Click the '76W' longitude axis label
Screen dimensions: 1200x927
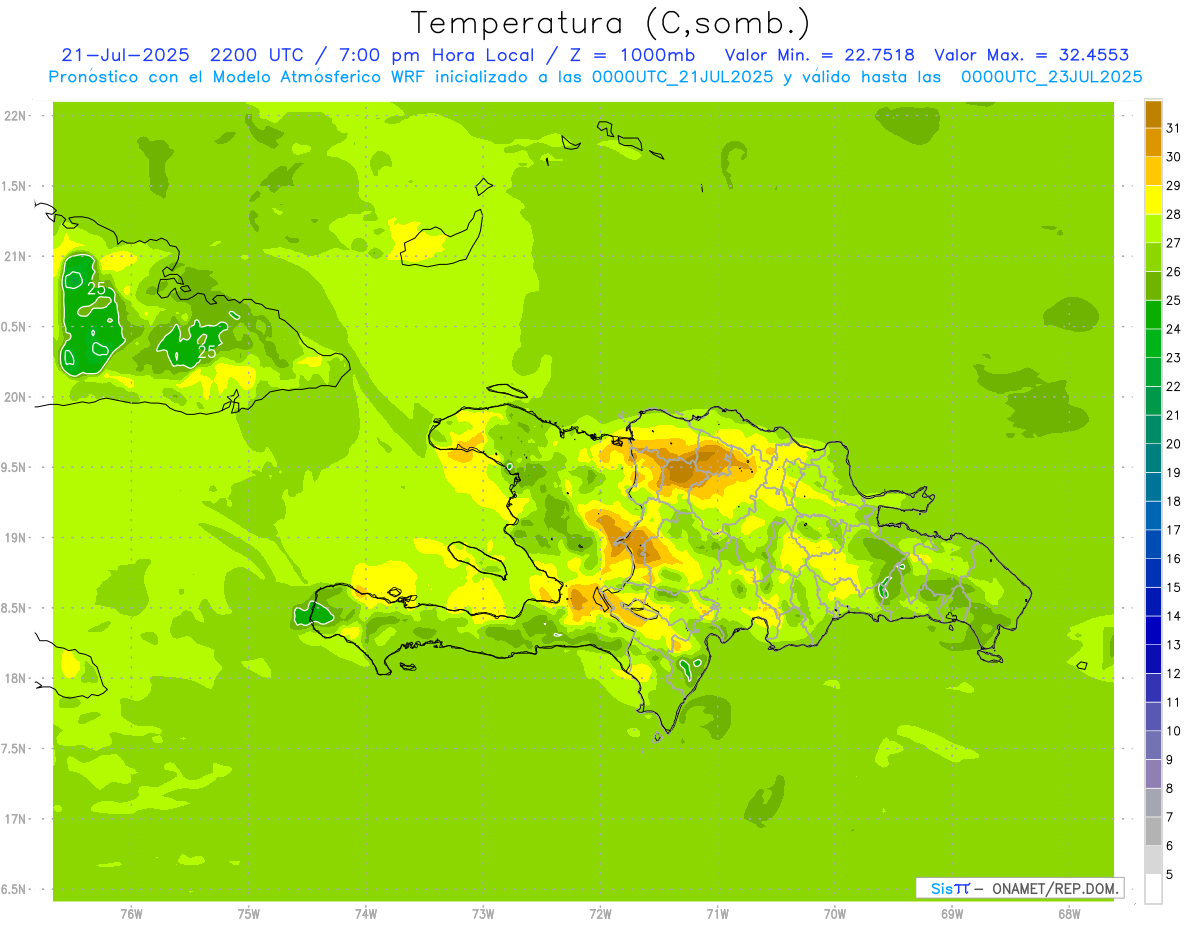click(131, 914)
